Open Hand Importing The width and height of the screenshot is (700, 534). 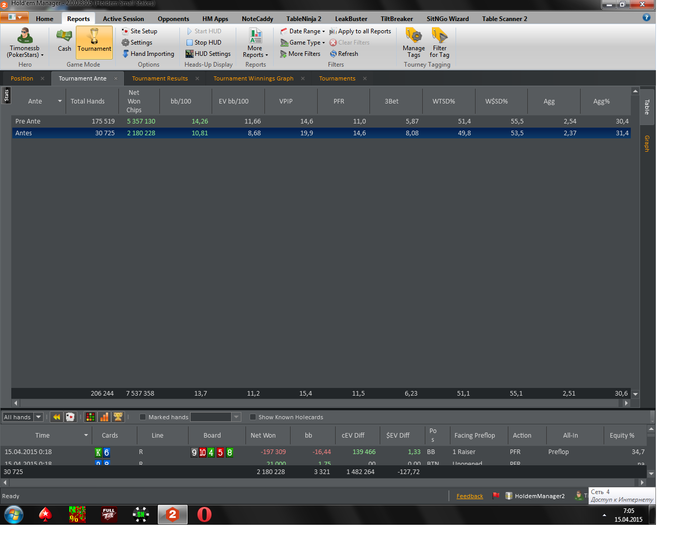[148, 54]
